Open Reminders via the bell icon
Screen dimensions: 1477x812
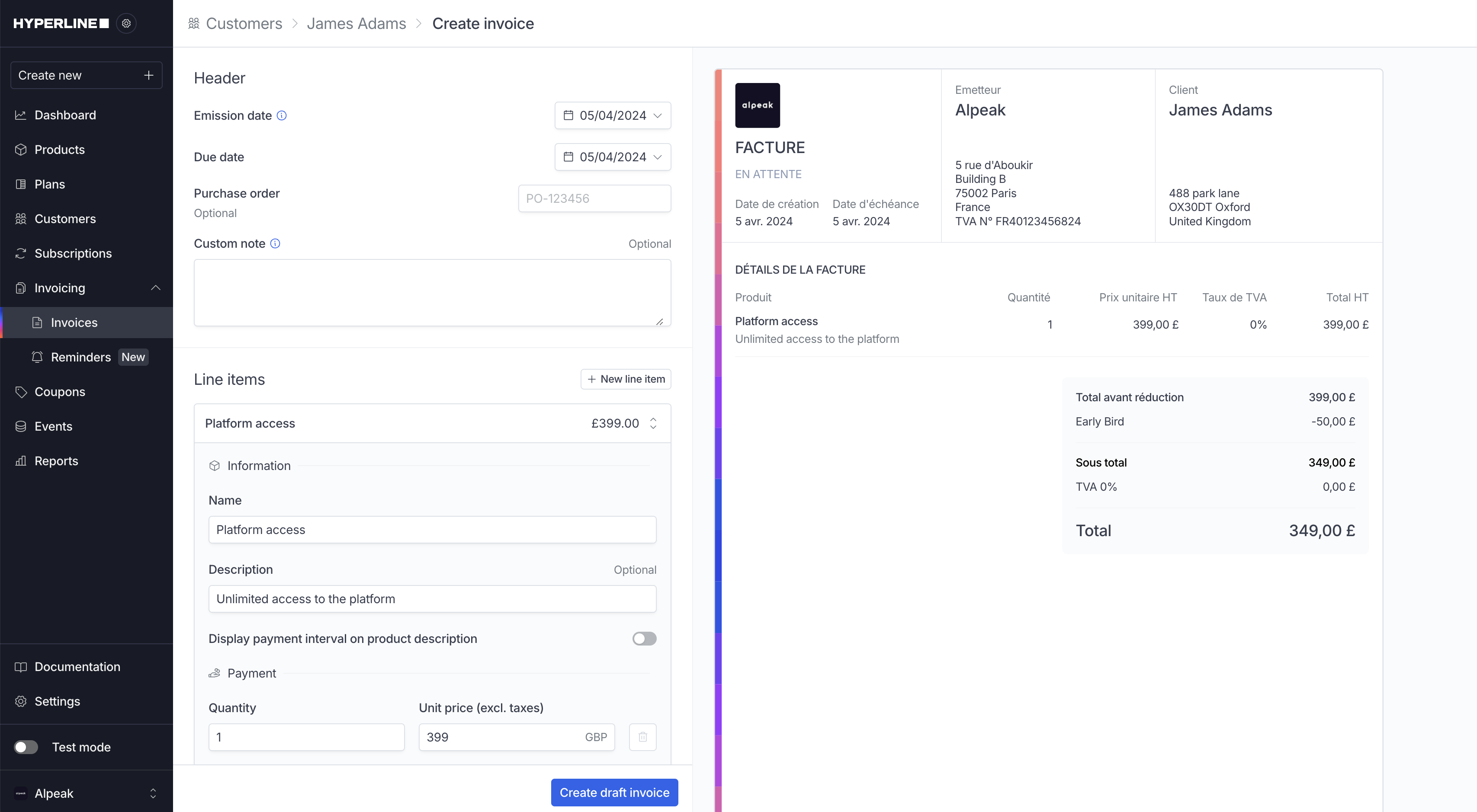click(37, 357)
